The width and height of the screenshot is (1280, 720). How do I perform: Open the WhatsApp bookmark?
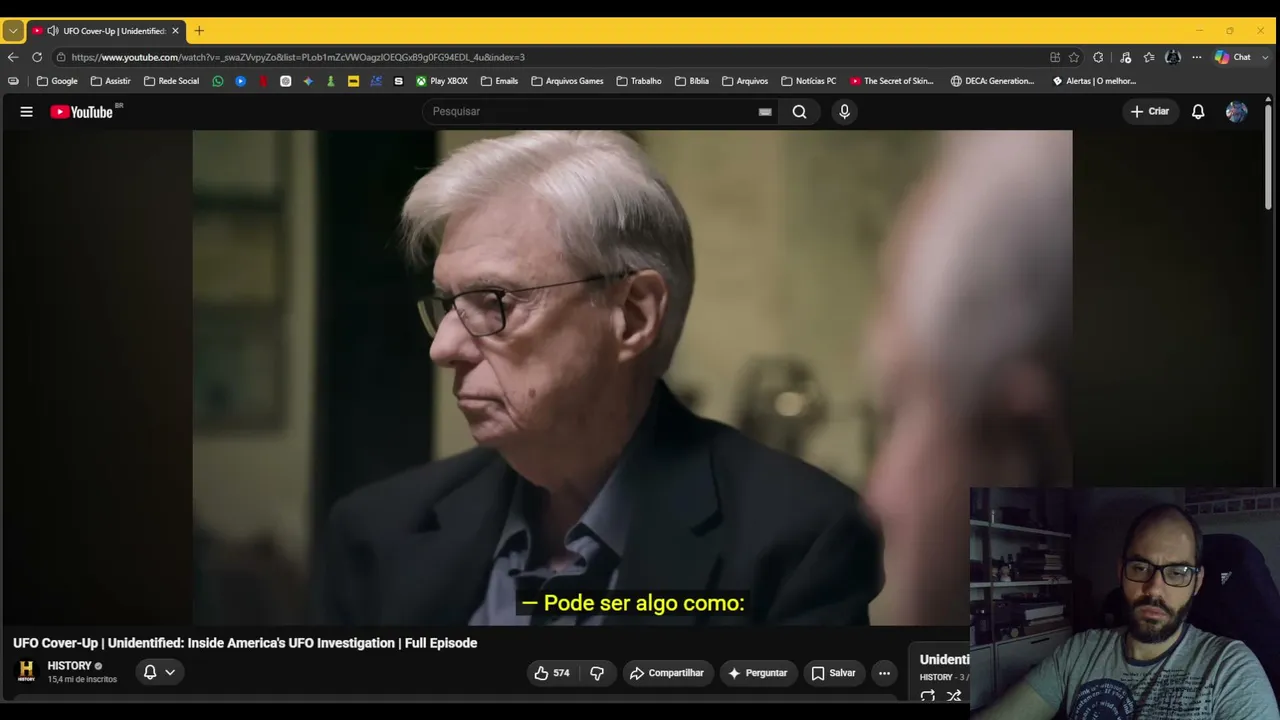coord(218,81)
